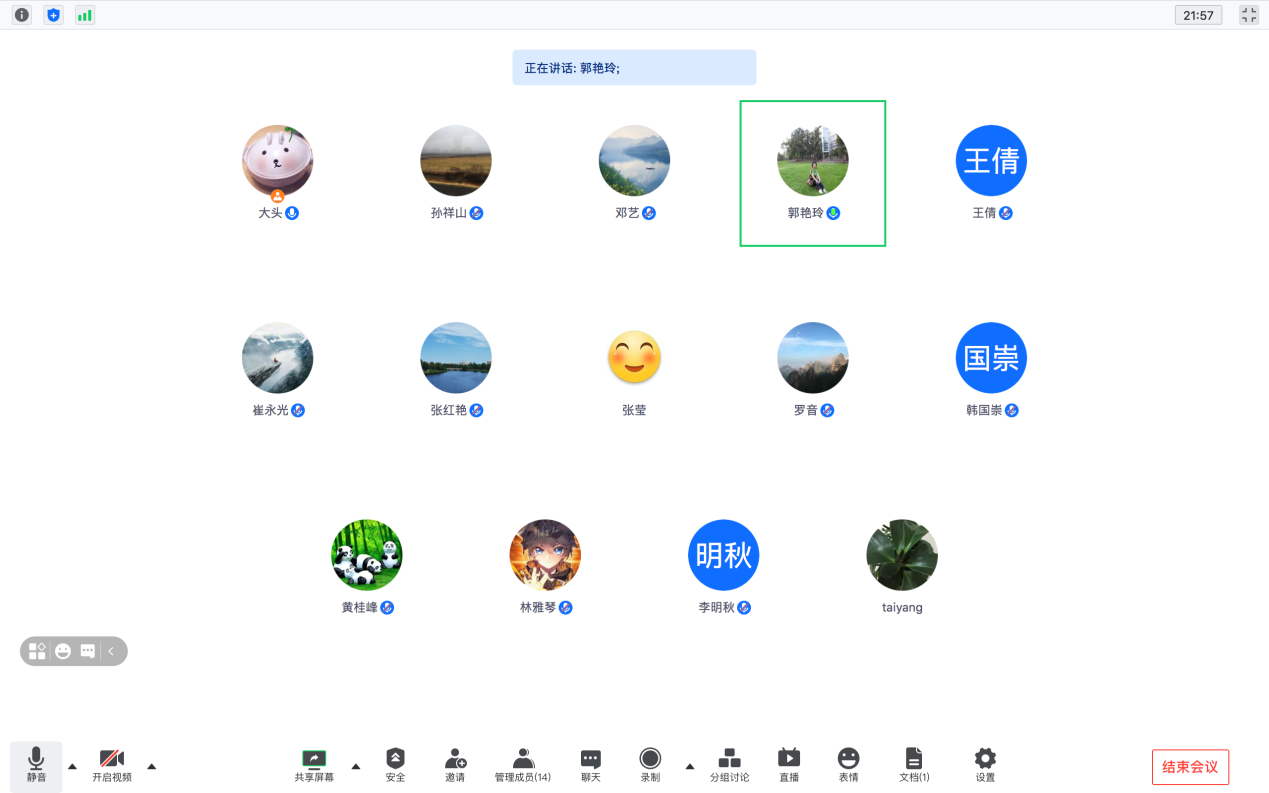Screen dimensions: 1269x793
Task: Expand audio options arrow beside 静音
Action: (72, 766)
